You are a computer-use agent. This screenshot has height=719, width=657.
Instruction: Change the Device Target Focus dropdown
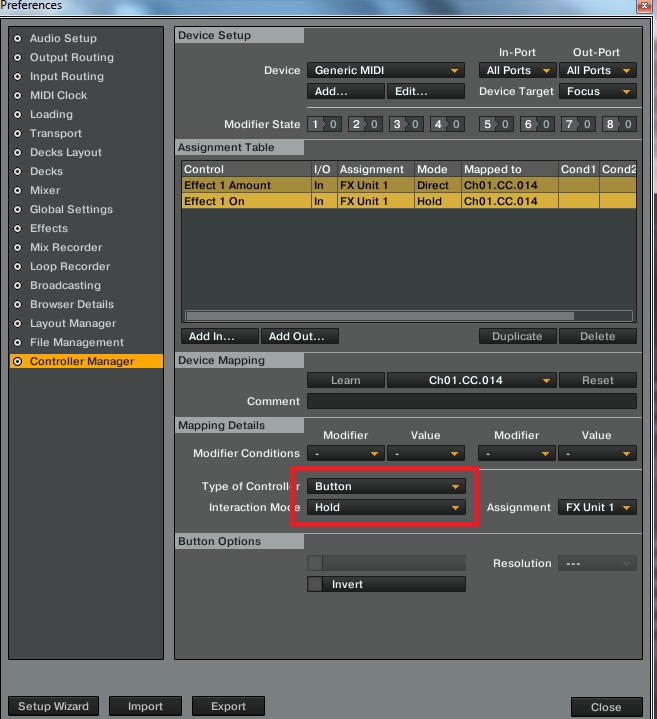pyautogui.click(x=598, y=91)
